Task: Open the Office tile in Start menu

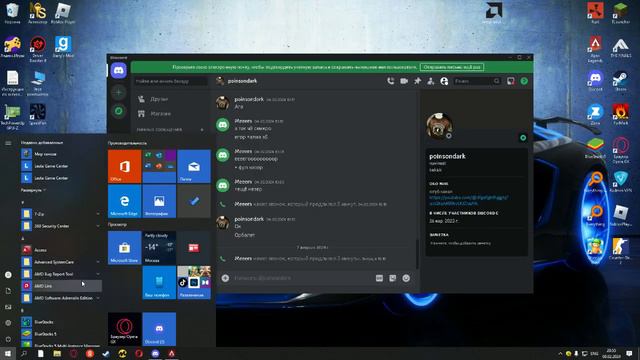Action: (x=124, y=166)
